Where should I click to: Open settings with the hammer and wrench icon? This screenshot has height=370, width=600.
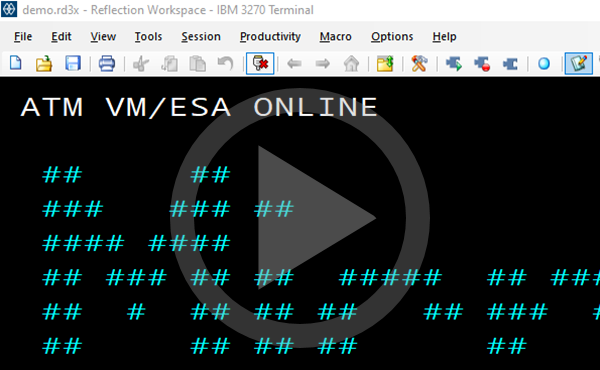click(419, 64)
